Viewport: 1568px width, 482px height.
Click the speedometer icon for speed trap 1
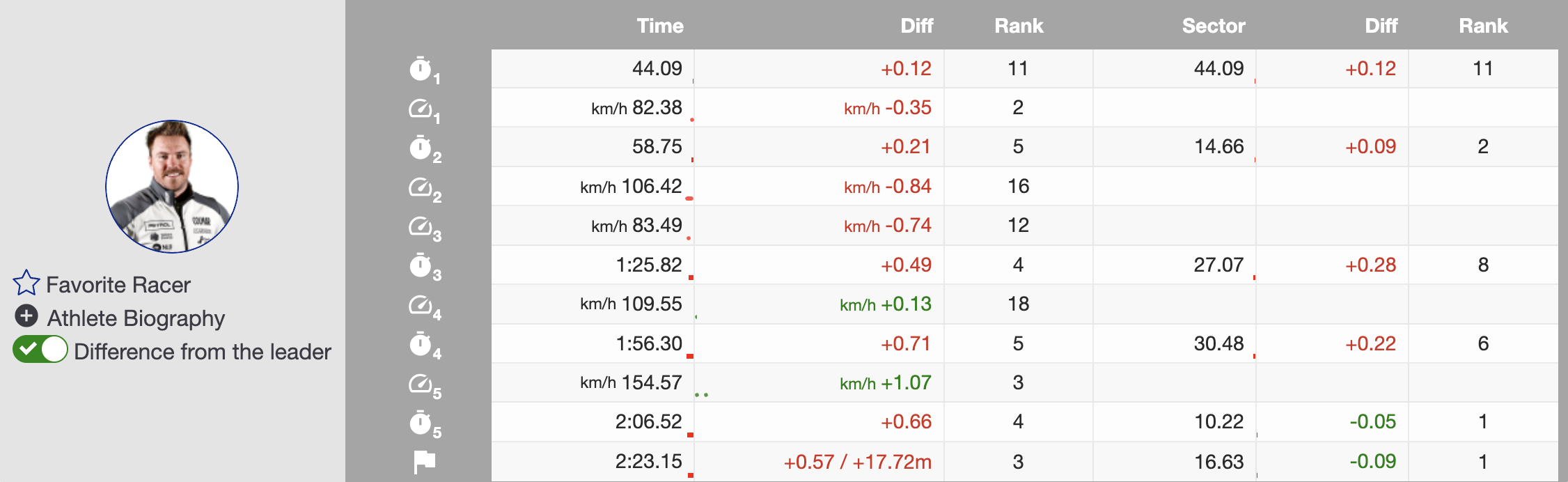point(421,109)
